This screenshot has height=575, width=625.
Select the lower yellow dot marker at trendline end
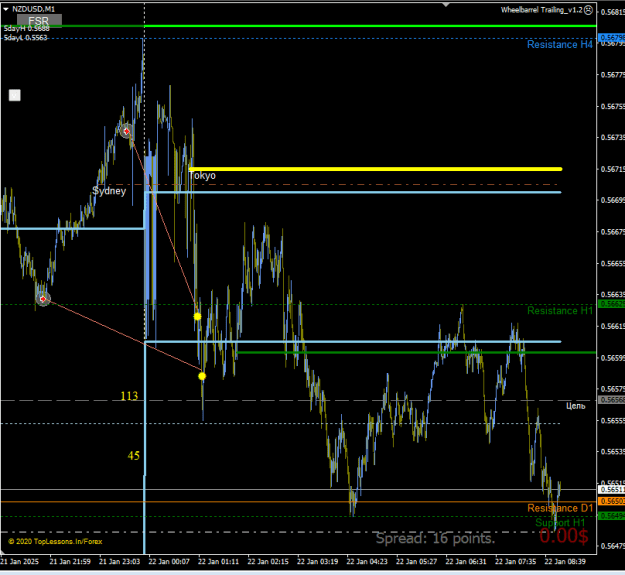[202, 376]
